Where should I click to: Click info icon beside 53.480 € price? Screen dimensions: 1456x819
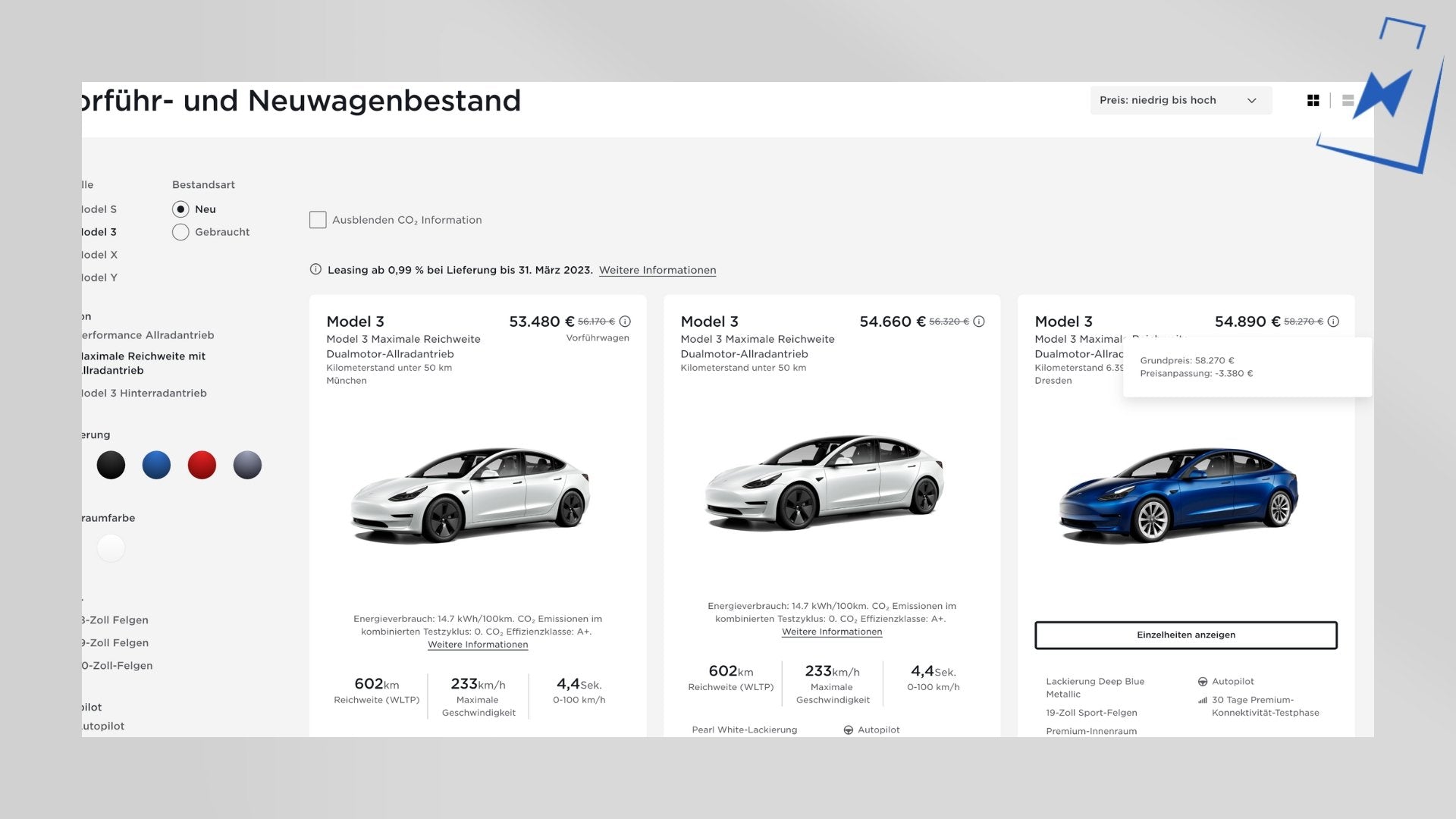625,322
